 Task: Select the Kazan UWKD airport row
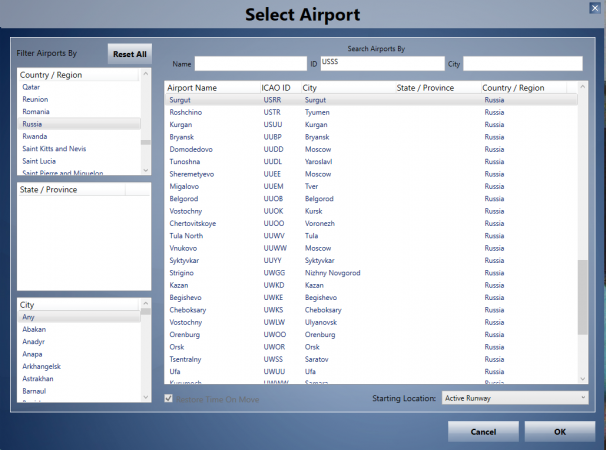tap(371, 285)
